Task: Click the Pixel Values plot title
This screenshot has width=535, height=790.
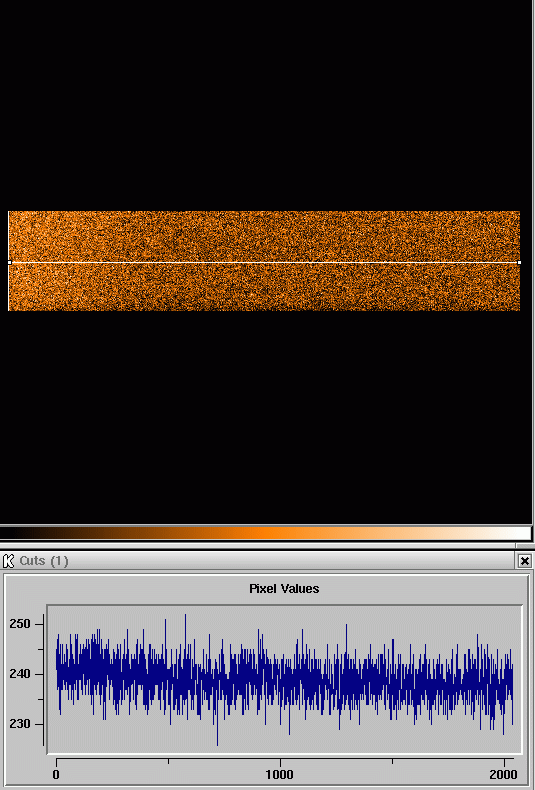Action: click(284, 588)
